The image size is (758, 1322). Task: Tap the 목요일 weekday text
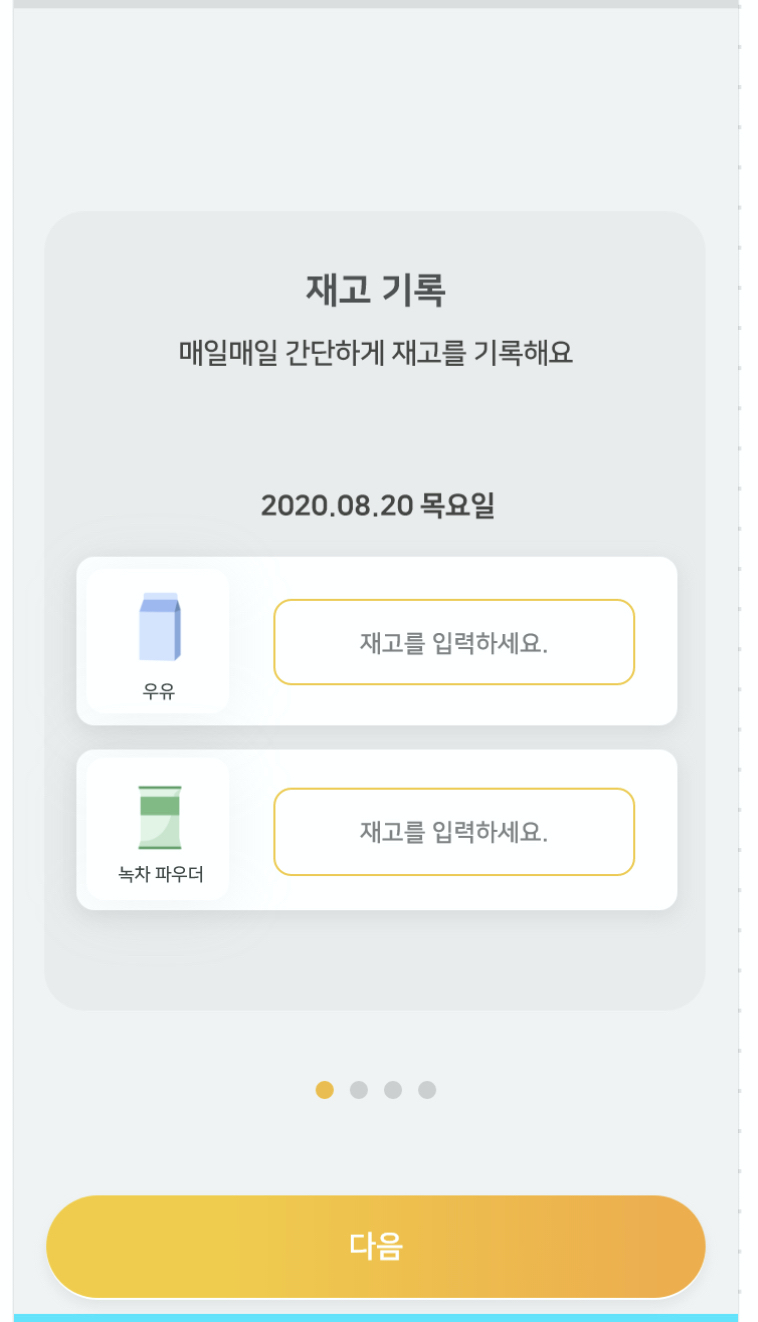click(457, 506)
